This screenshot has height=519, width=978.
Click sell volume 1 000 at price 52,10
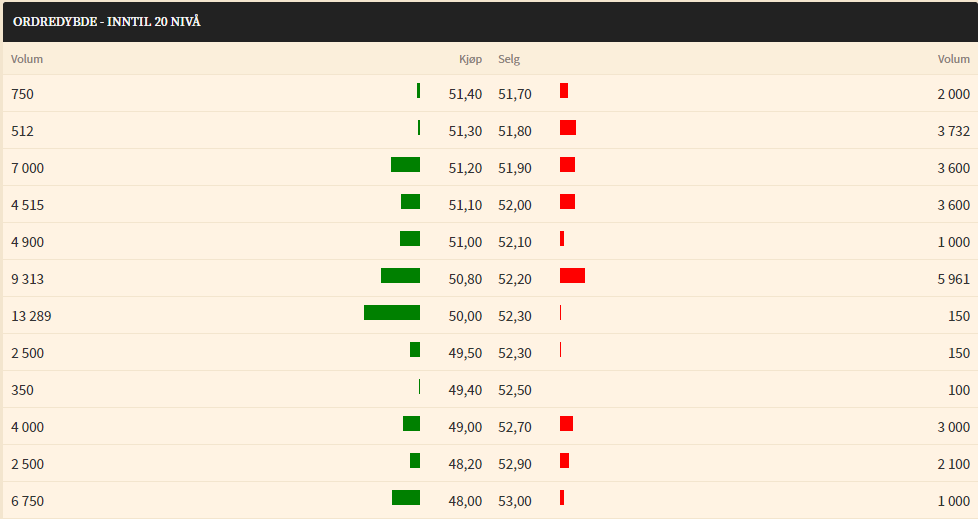tap(954, 242)
